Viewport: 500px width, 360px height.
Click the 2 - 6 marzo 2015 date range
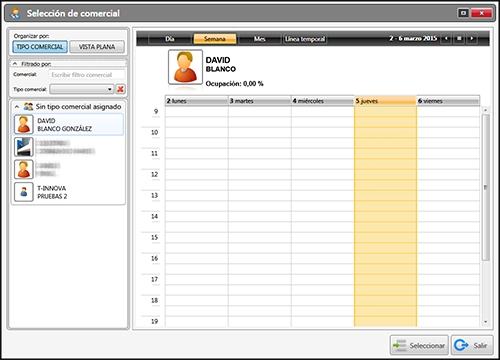click(x=413, y=38)
